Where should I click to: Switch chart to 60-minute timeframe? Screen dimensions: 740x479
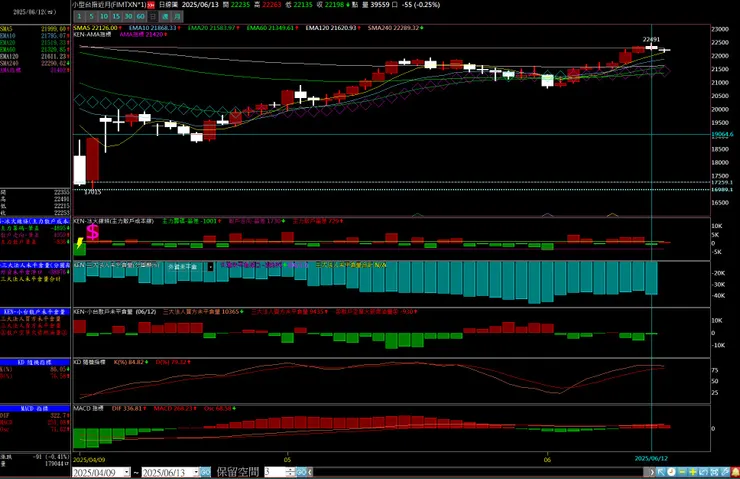[x=141, y=17]
